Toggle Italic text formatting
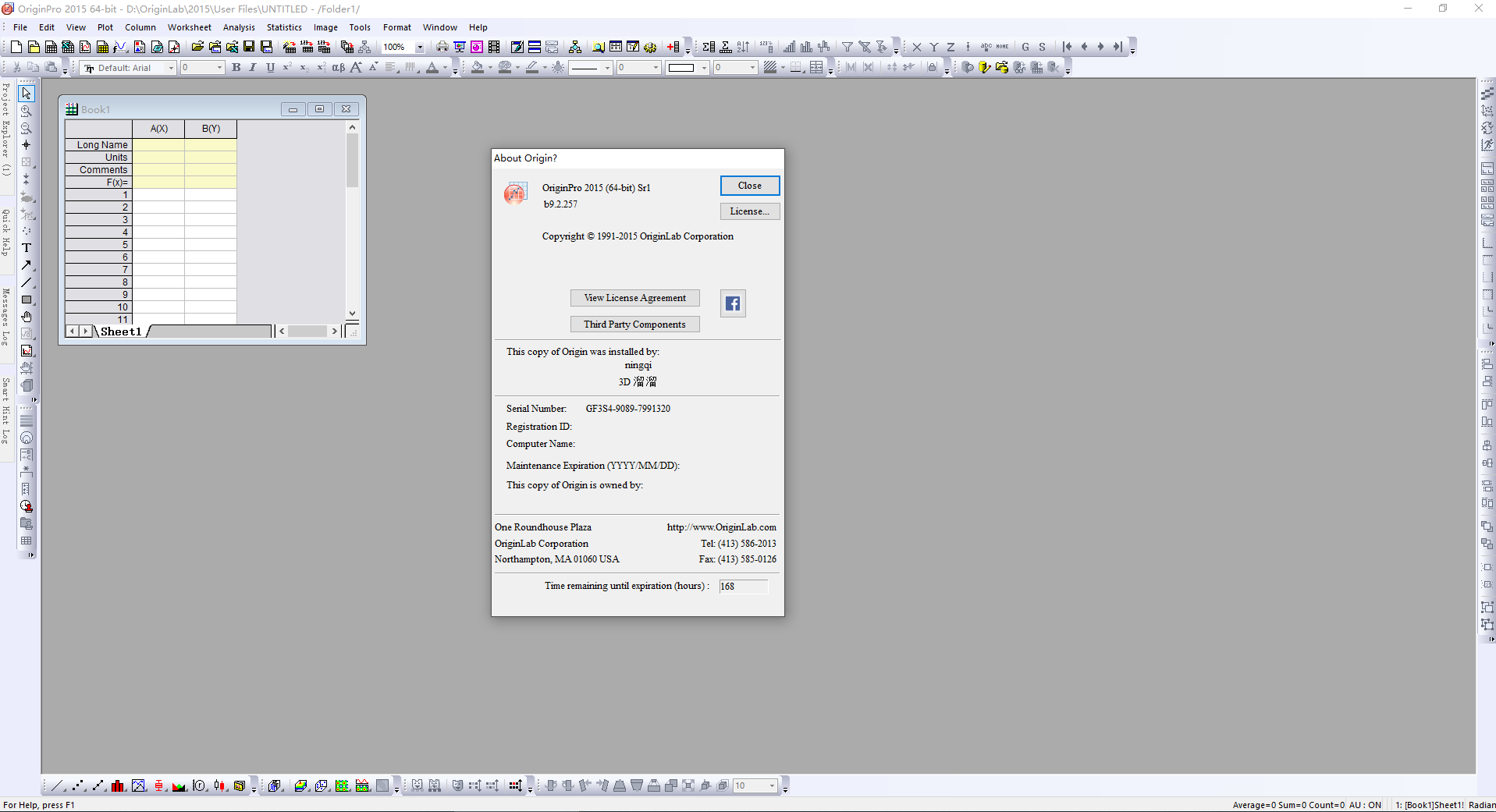 pyautogui.click(x=253, y=68)
